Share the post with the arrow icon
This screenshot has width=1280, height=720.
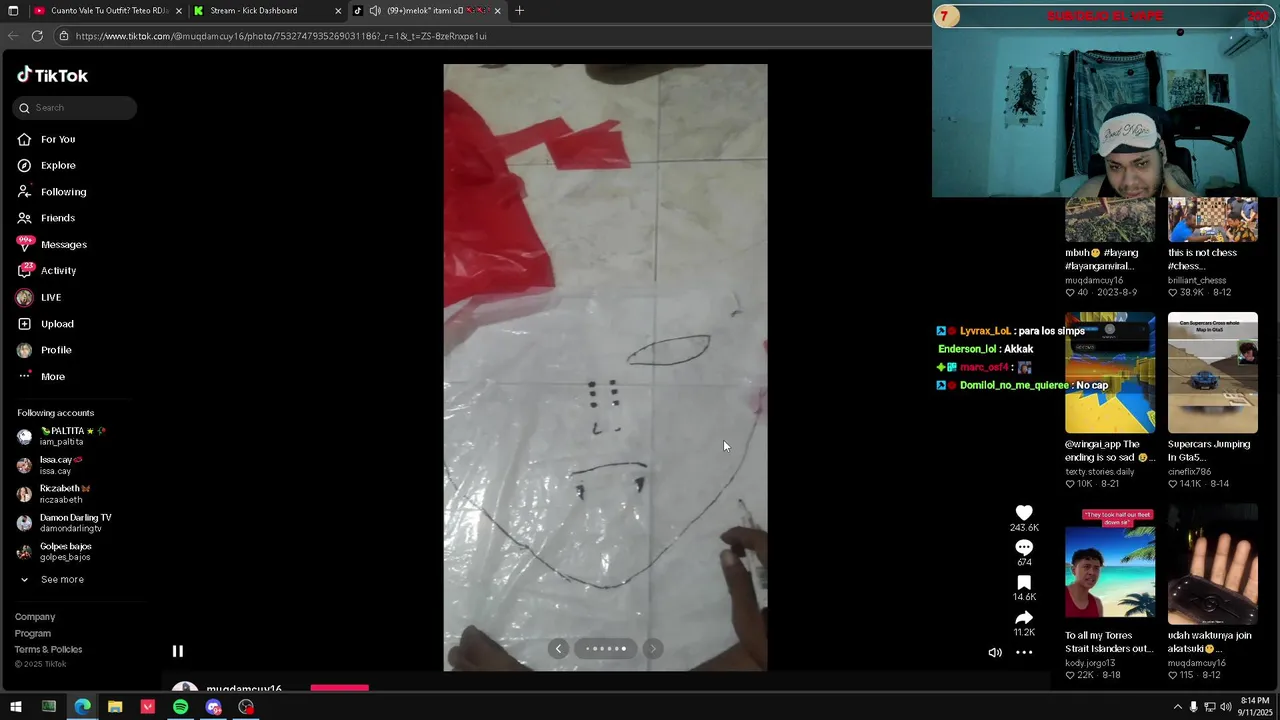[1024, 618]
